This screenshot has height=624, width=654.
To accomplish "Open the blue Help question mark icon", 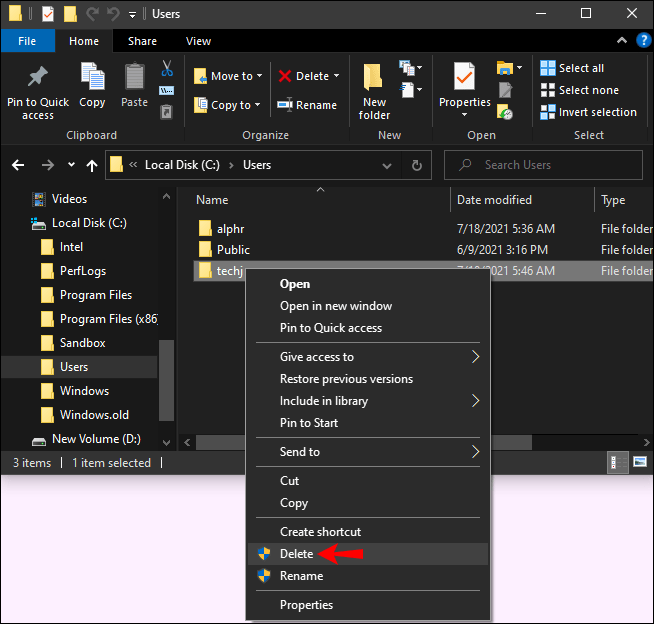I will (644, 40).
